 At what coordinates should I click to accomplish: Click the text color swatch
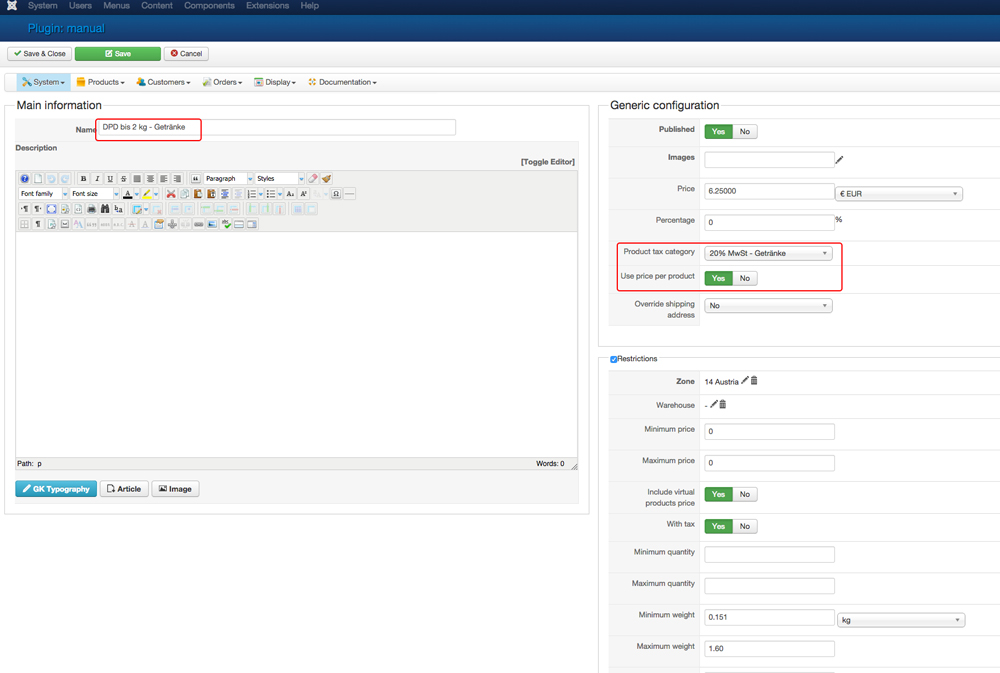[x=128, y=194]
